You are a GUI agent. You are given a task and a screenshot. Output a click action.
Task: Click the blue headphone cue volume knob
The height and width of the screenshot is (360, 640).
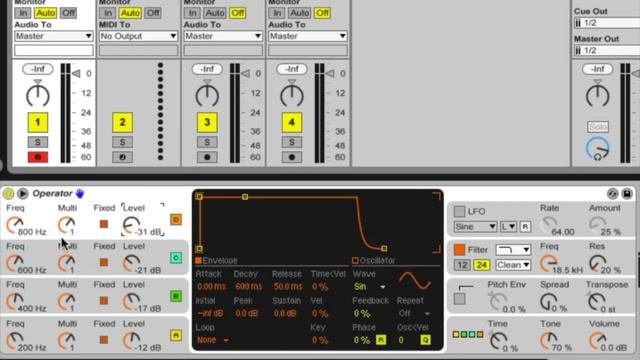[598, 149]
